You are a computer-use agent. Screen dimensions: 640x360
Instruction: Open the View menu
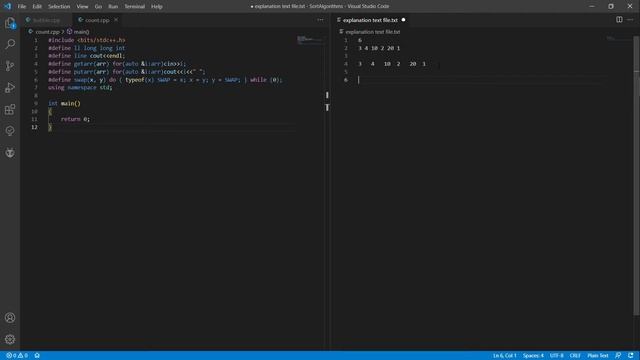[82, 7]
